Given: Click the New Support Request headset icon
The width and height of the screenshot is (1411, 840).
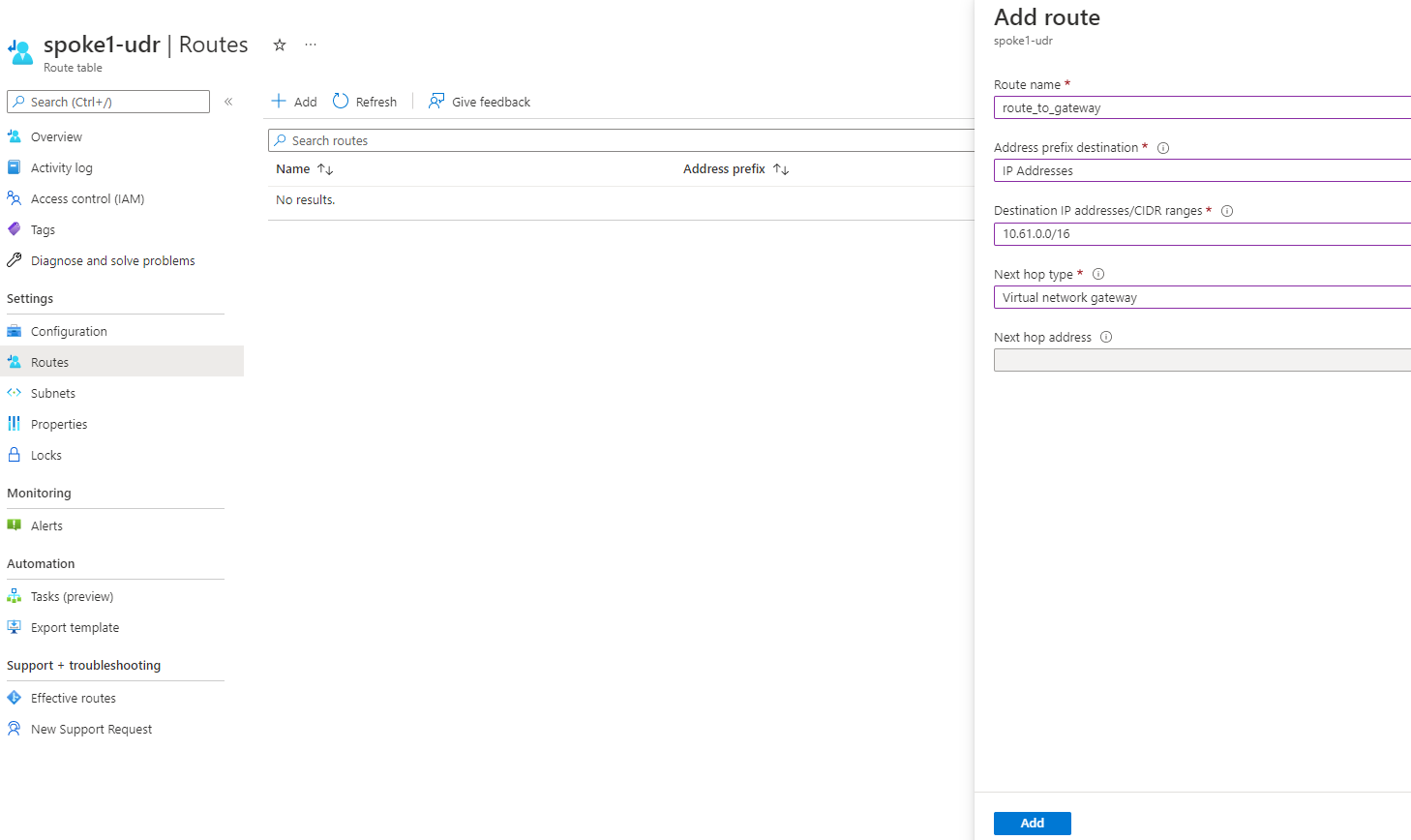Looking at the screenshot, I should [15, 729].
